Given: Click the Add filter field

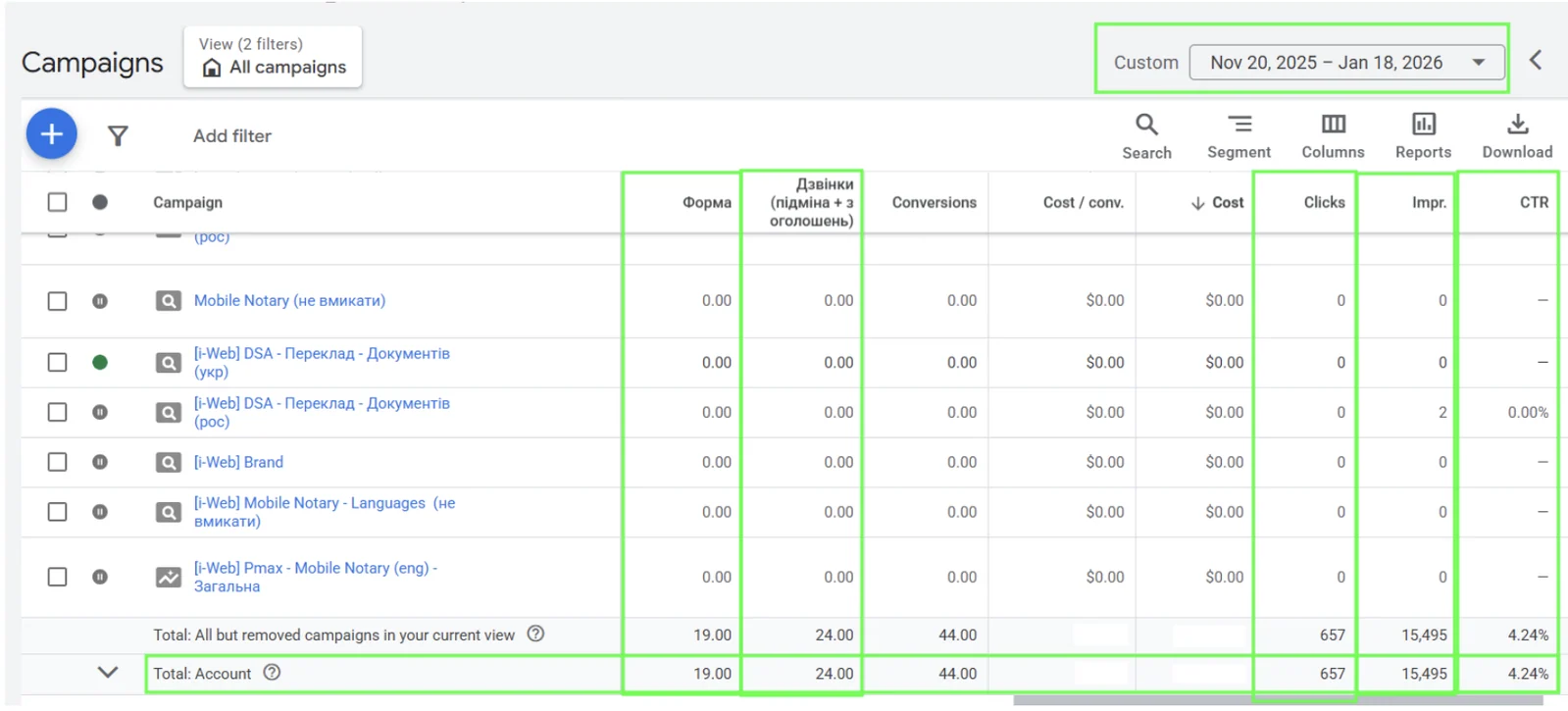Looking at the screenshot, I should (232, 136).
